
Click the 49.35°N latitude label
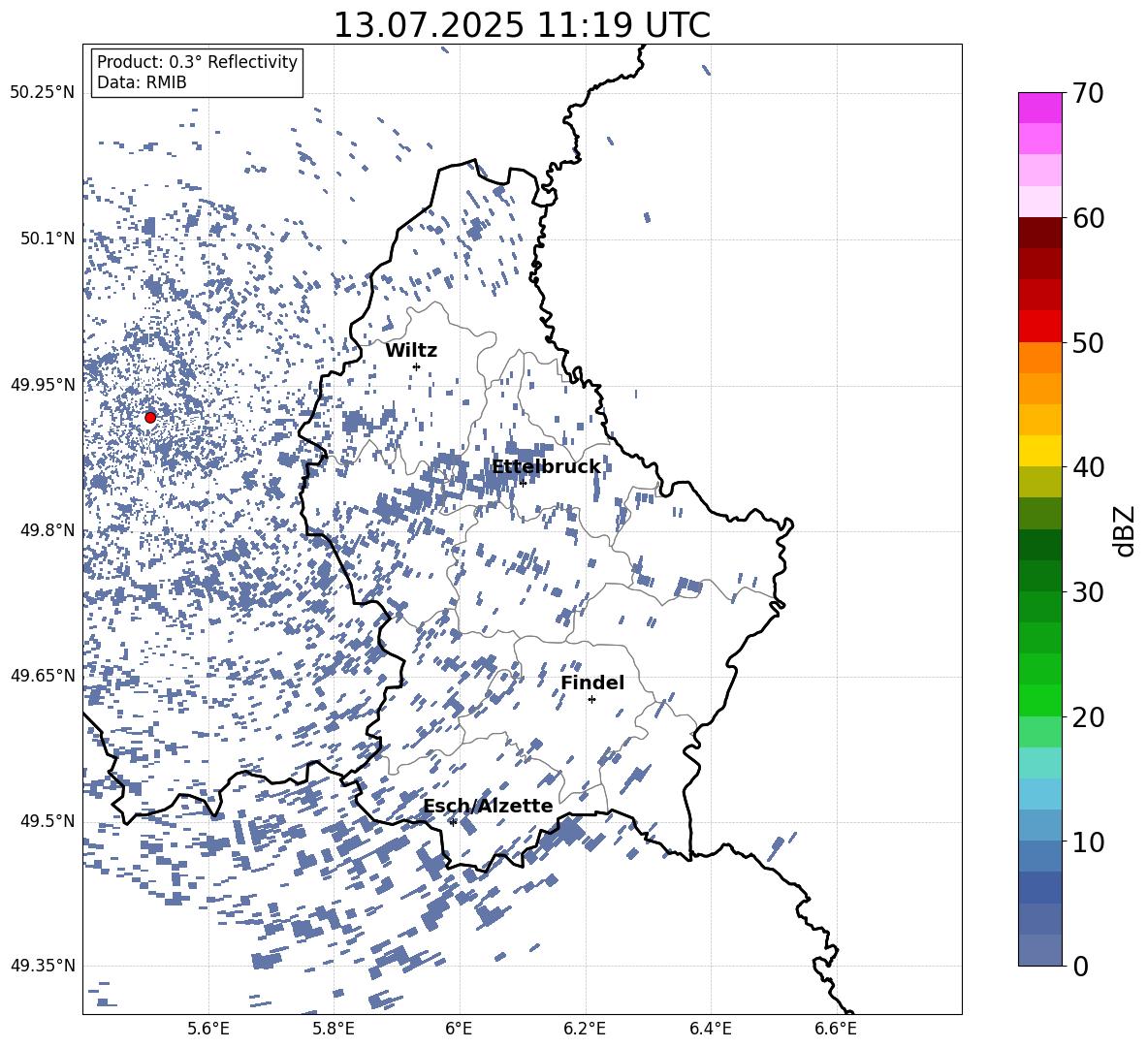43,966
